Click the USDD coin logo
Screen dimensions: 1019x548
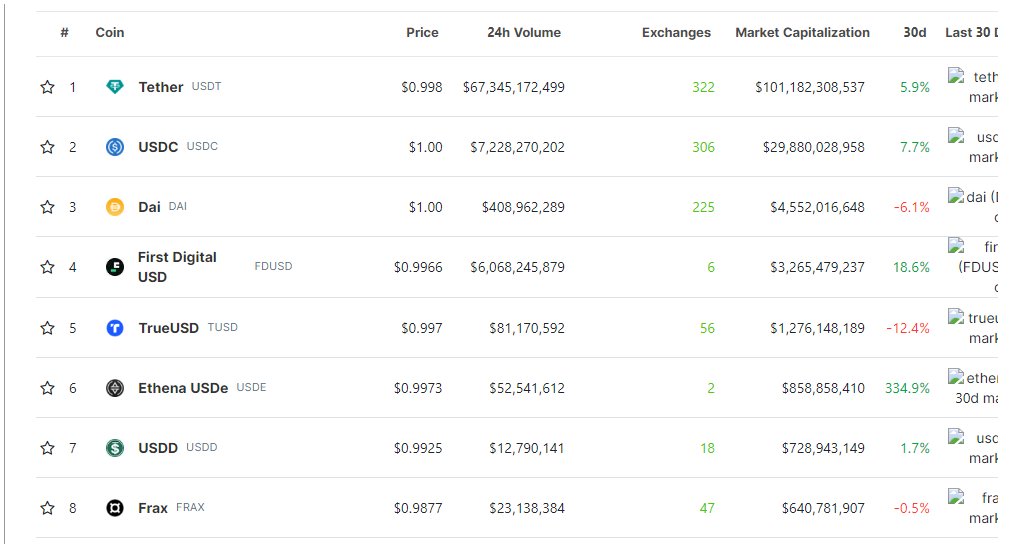[x=115, y=448]
